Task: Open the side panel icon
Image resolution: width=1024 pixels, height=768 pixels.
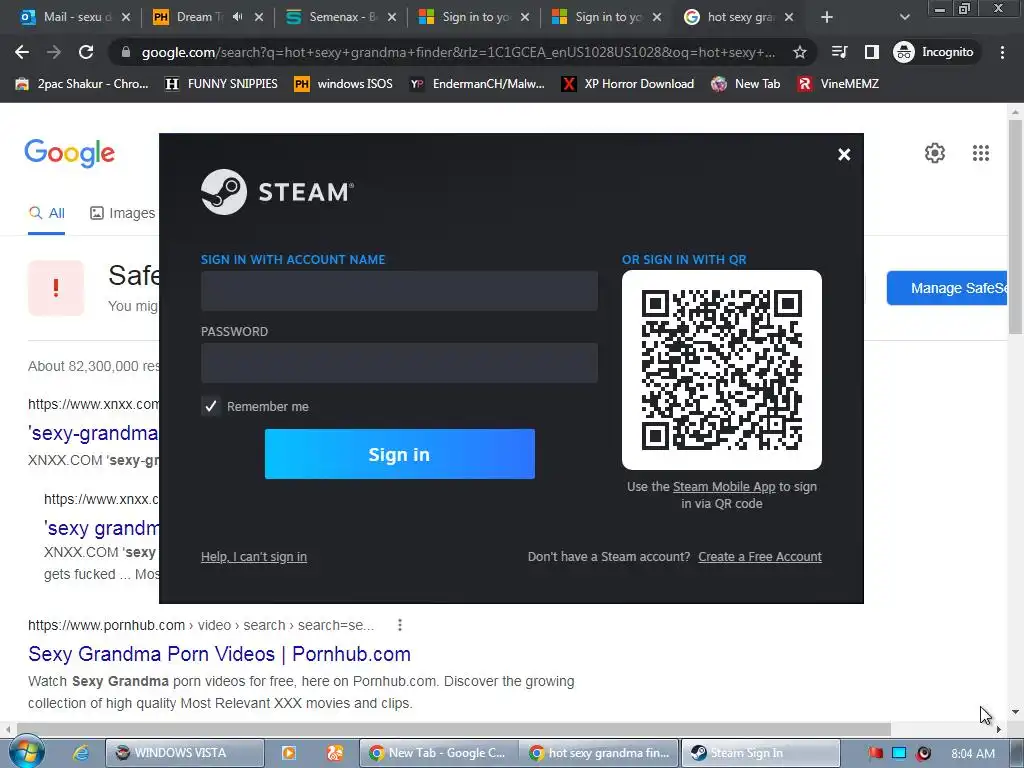Action: point(871,52)
